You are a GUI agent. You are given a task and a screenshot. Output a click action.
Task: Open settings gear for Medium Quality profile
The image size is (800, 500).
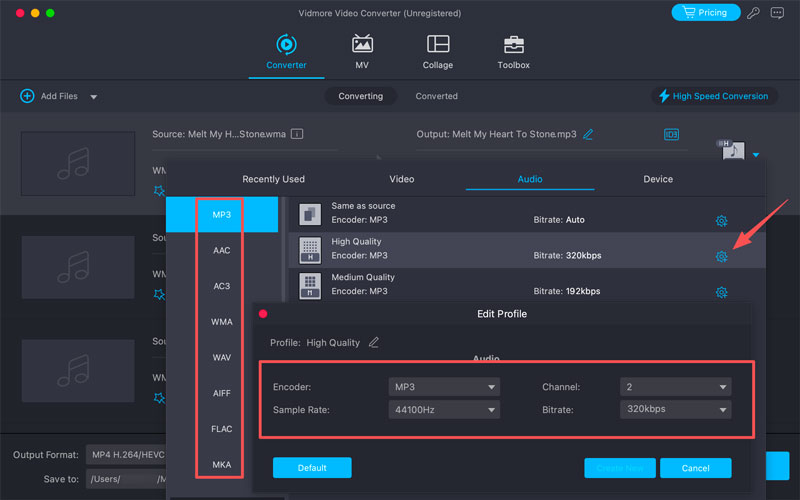pos(721,292)
